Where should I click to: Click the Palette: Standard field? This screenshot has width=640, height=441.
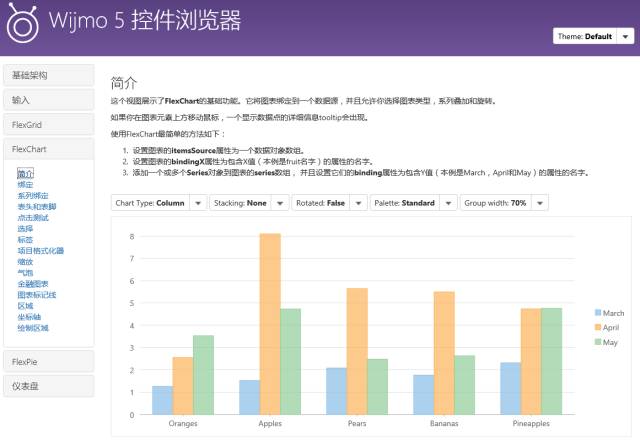(404, 203)
